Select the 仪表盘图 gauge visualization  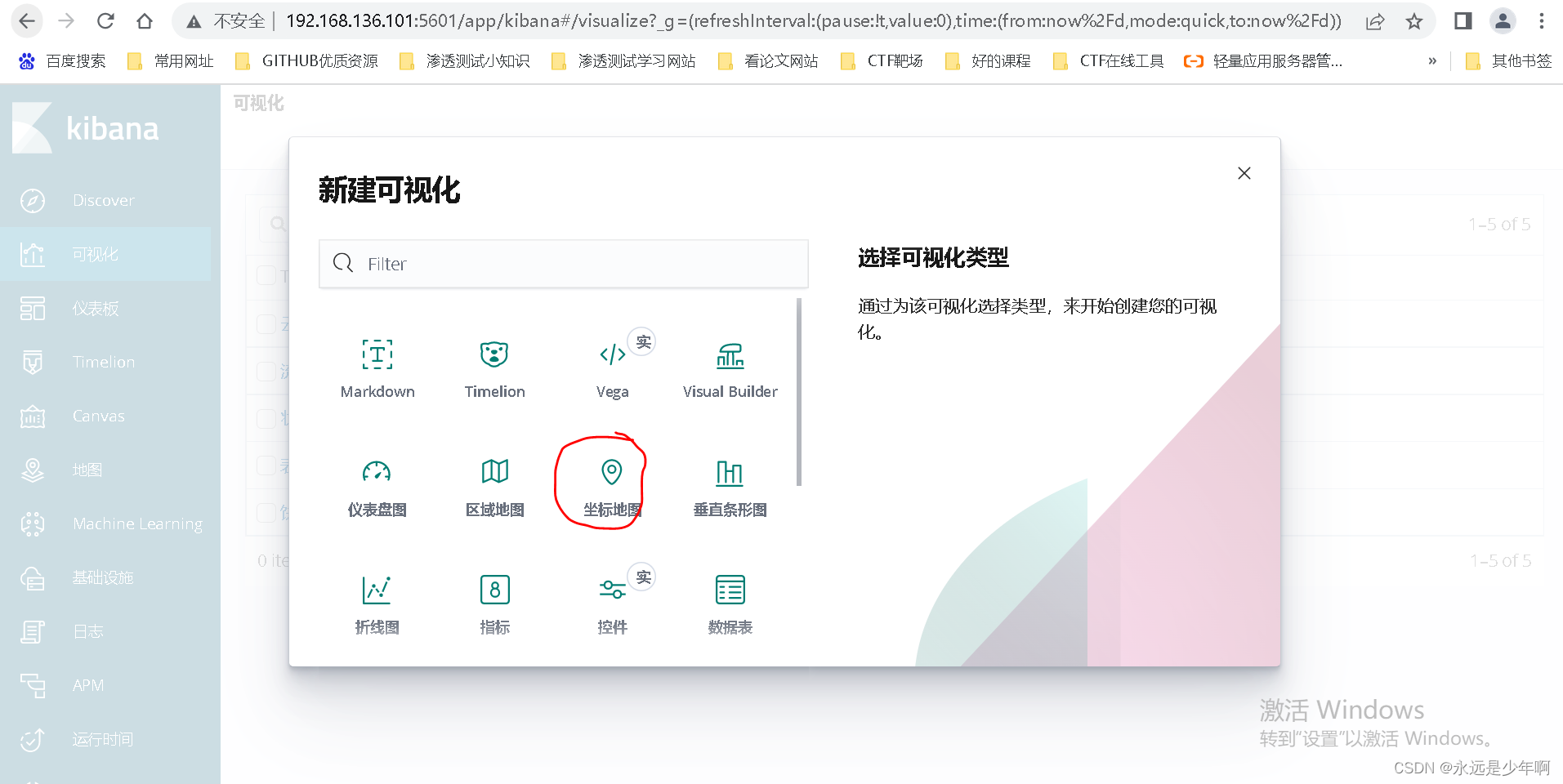pyautogui.click(x=377, y=483)
